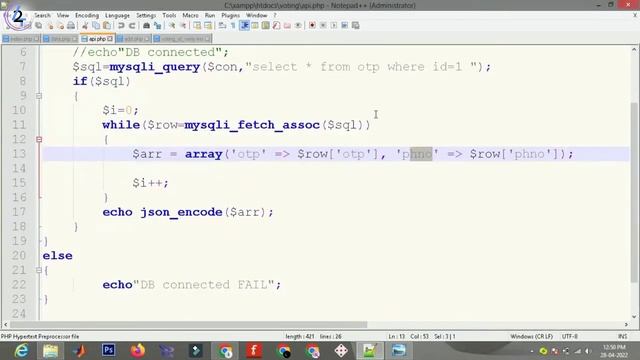Open UTF-8 encoding selector in status bar
Viewport: 640px width, 360px height.
click(569, 336)
